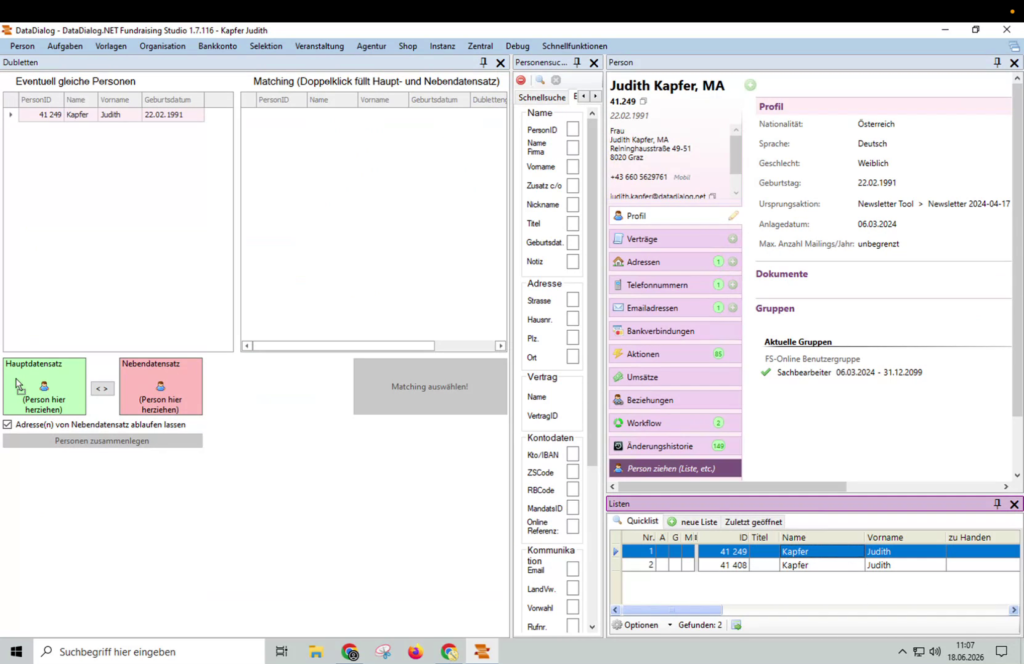Click the green plus icon beside Judith Kapfer, MA

tap(750, 85)
